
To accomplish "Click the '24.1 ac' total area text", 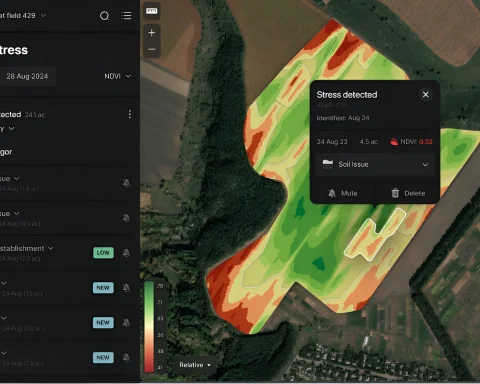I will 35,115.
